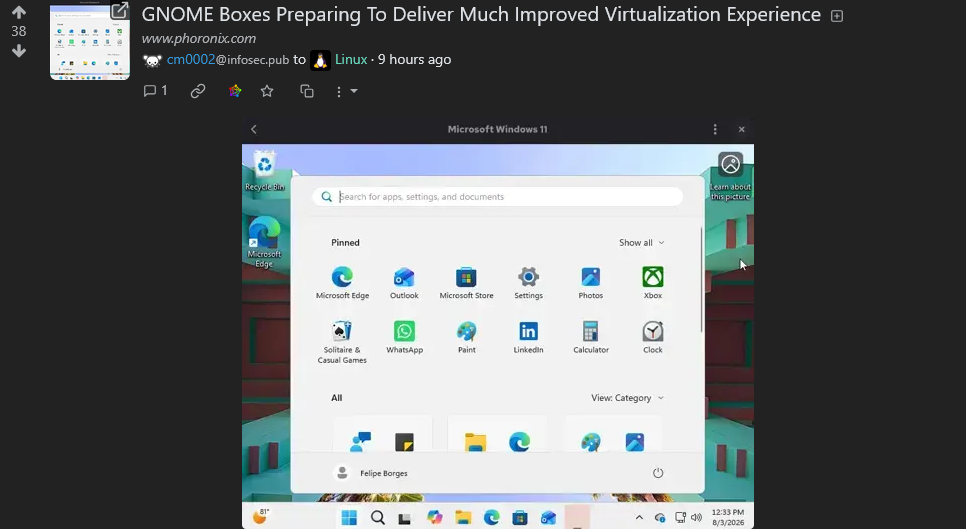The width and height of the screenshot is (966, 529).
Task: Open pinned Clock app
Action: click(652, 337)
